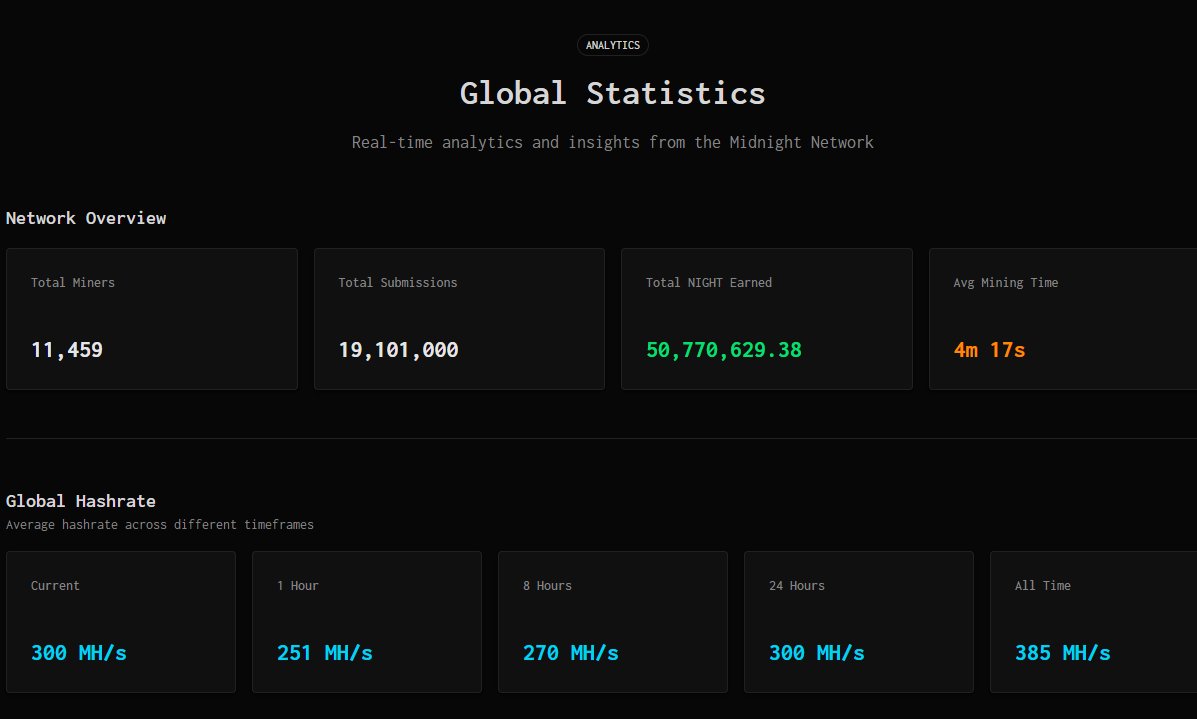This screenshot has height=719, width=1197.
Task: Select the 50,770,629.38 NIGHT value
Action: (x=724, y=350)
